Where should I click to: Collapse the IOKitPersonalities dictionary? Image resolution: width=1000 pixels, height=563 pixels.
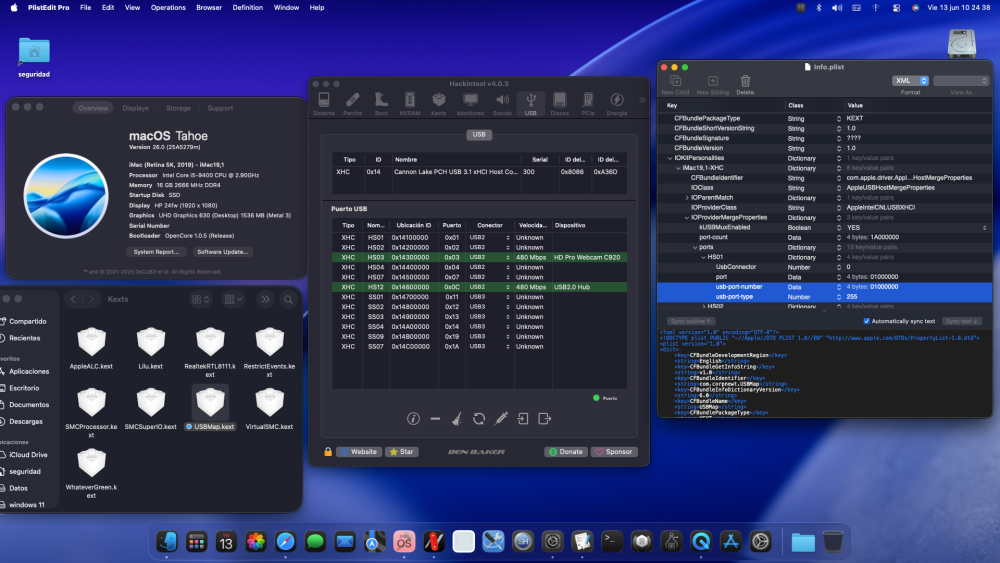click(x=670, y=158)
